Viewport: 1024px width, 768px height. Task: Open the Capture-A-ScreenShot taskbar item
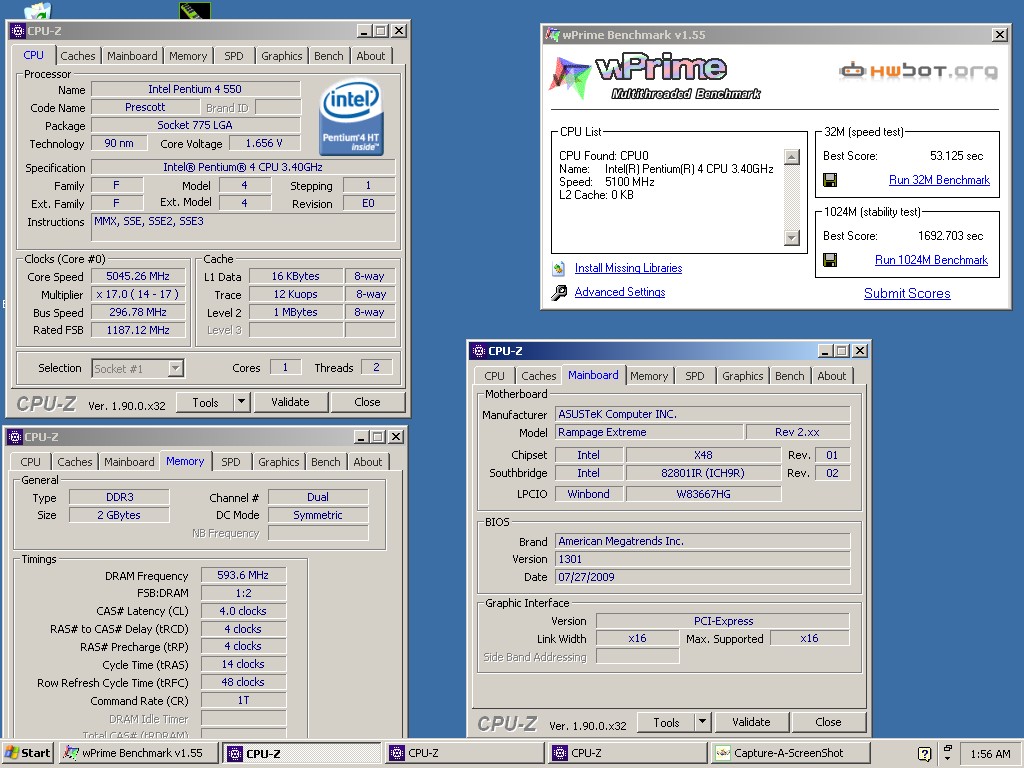pyautogui.click(x=790, y=753)
